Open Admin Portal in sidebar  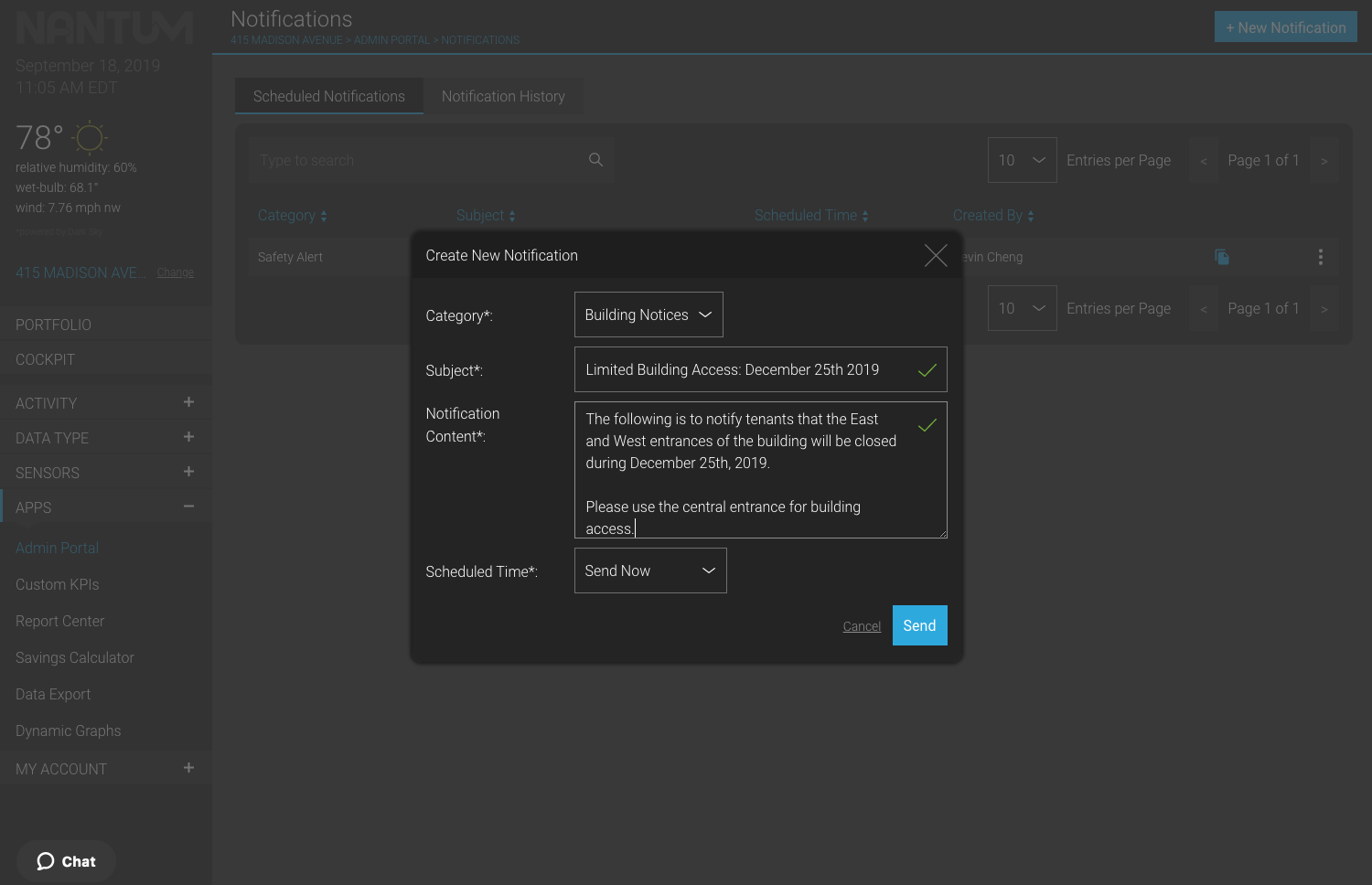coord(57,548)
